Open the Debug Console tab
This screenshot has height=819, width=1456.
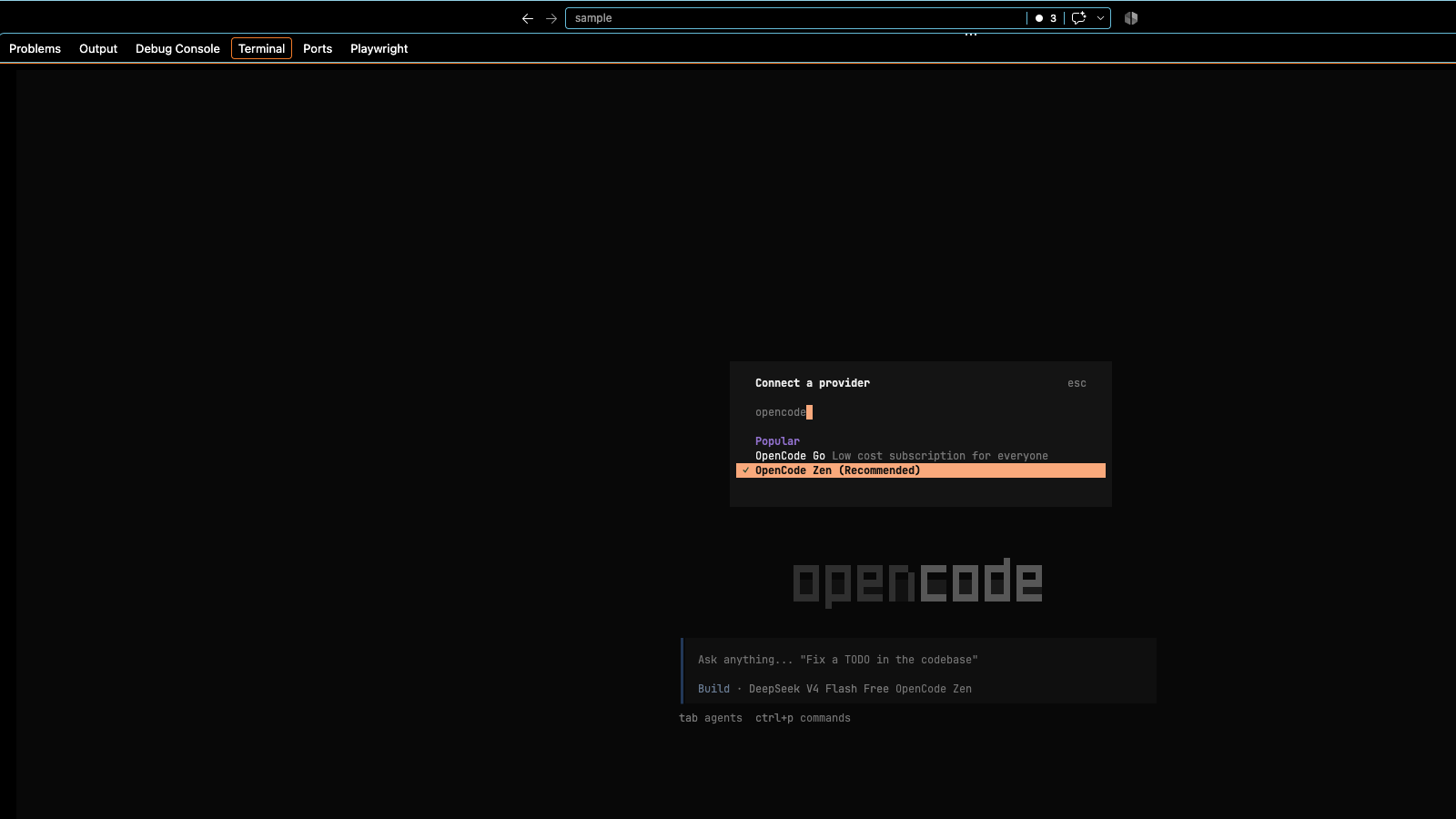click(177, 48)
